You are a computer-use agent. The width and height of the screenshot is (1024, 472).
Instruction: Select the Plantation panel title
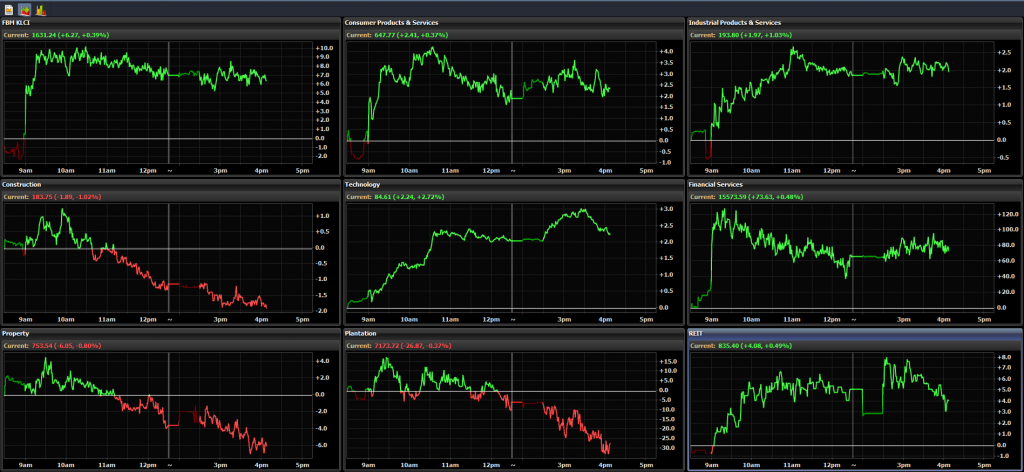[x=362, y=334]
